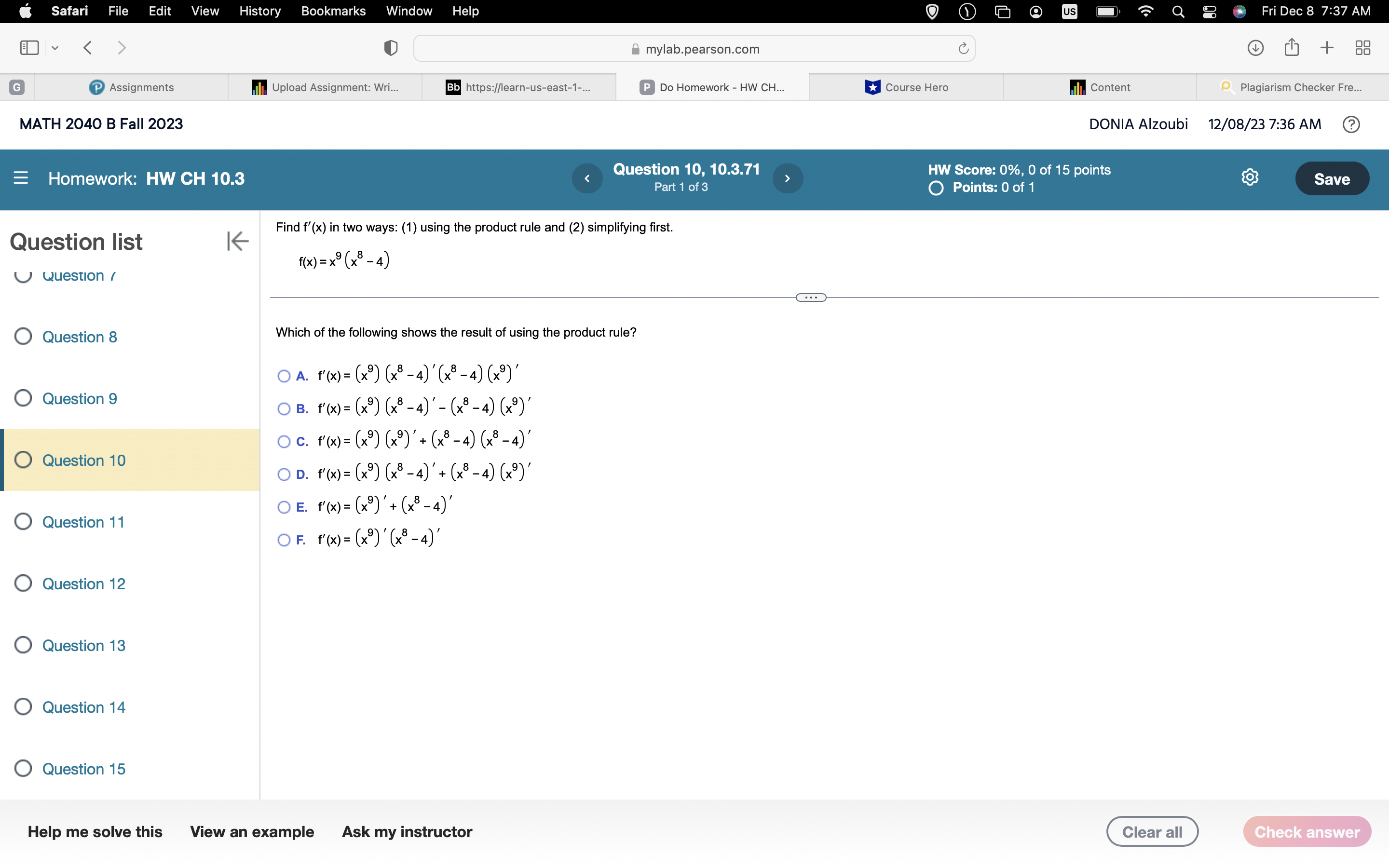Open the question settings gear
The width and height of the screenshot is (1389, 868).
(1250, 177)
